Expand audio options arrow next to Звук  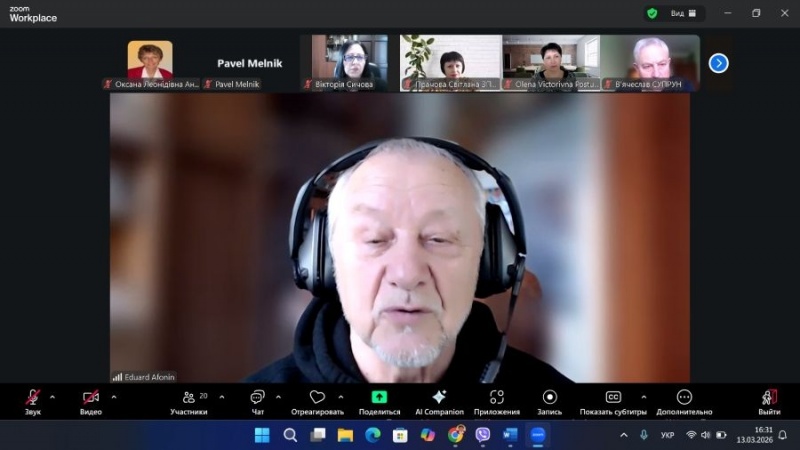pos(53,396)
